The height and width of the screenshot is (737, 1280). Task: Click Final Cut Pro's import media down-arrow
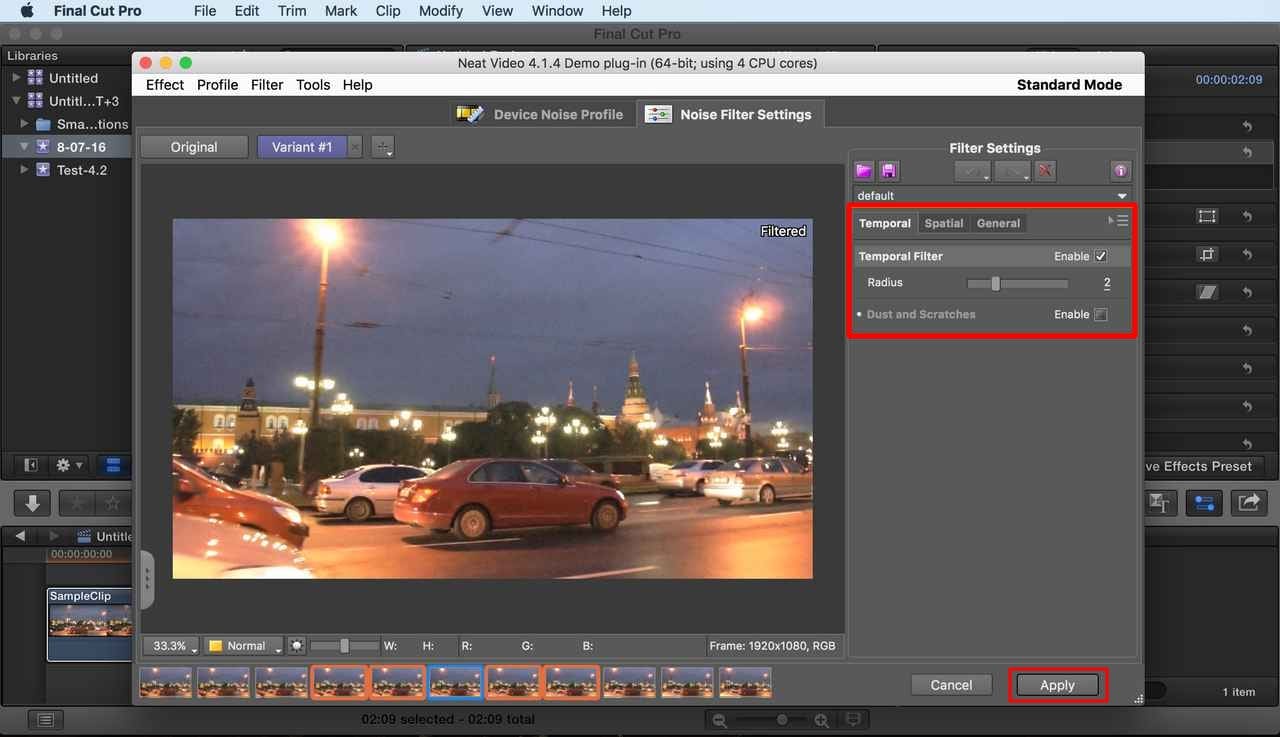click(x=32, y=504)
